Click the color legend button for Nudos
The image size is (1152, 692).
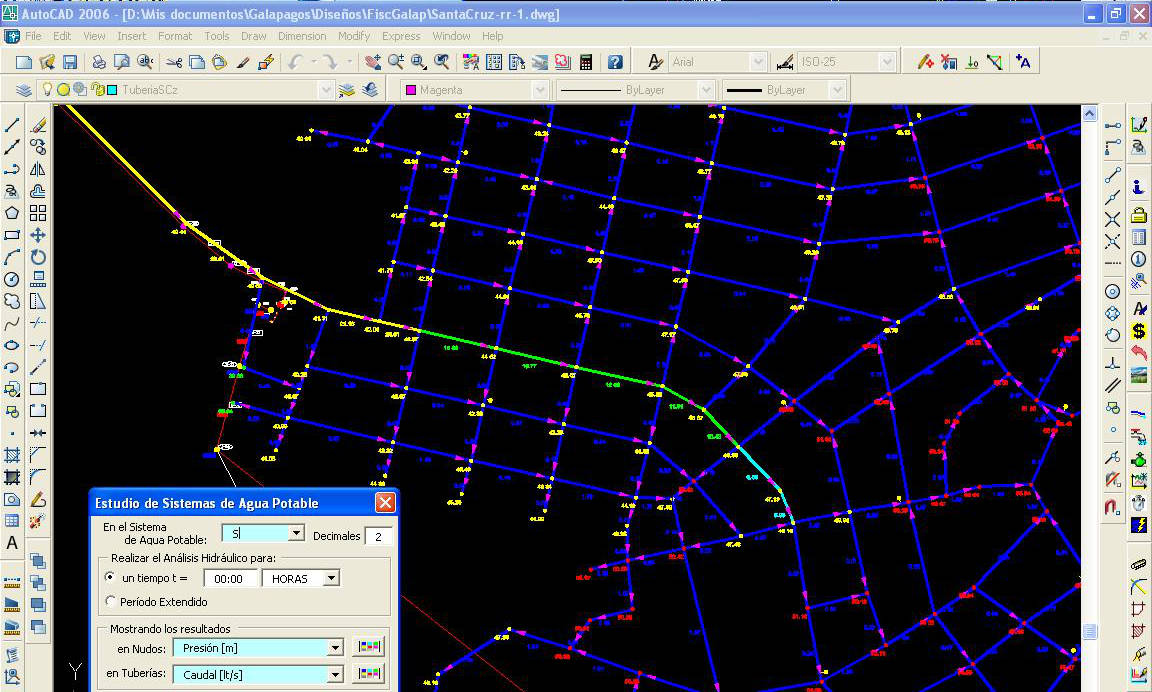[x=369, y=648]
